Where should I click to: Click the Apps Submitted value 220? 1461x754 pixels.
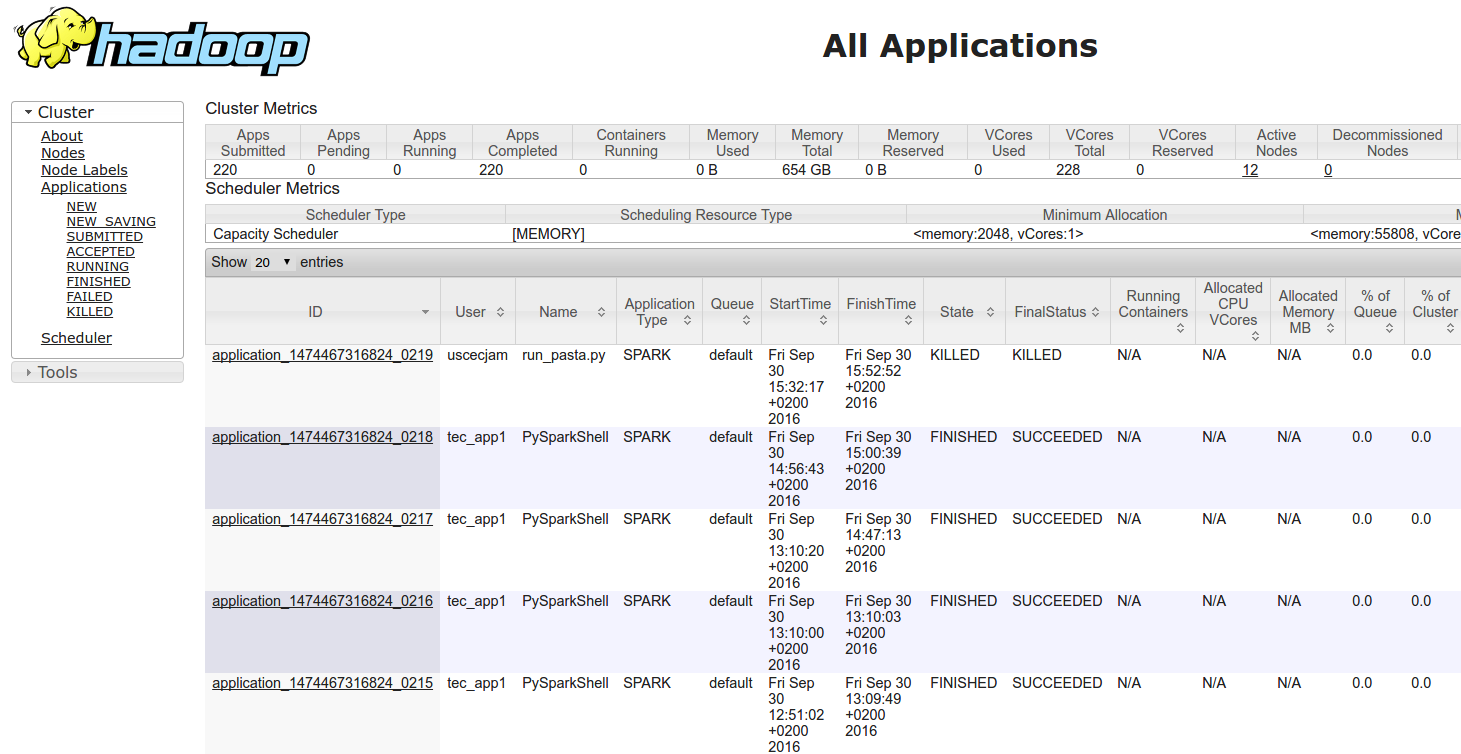(225, 170)
